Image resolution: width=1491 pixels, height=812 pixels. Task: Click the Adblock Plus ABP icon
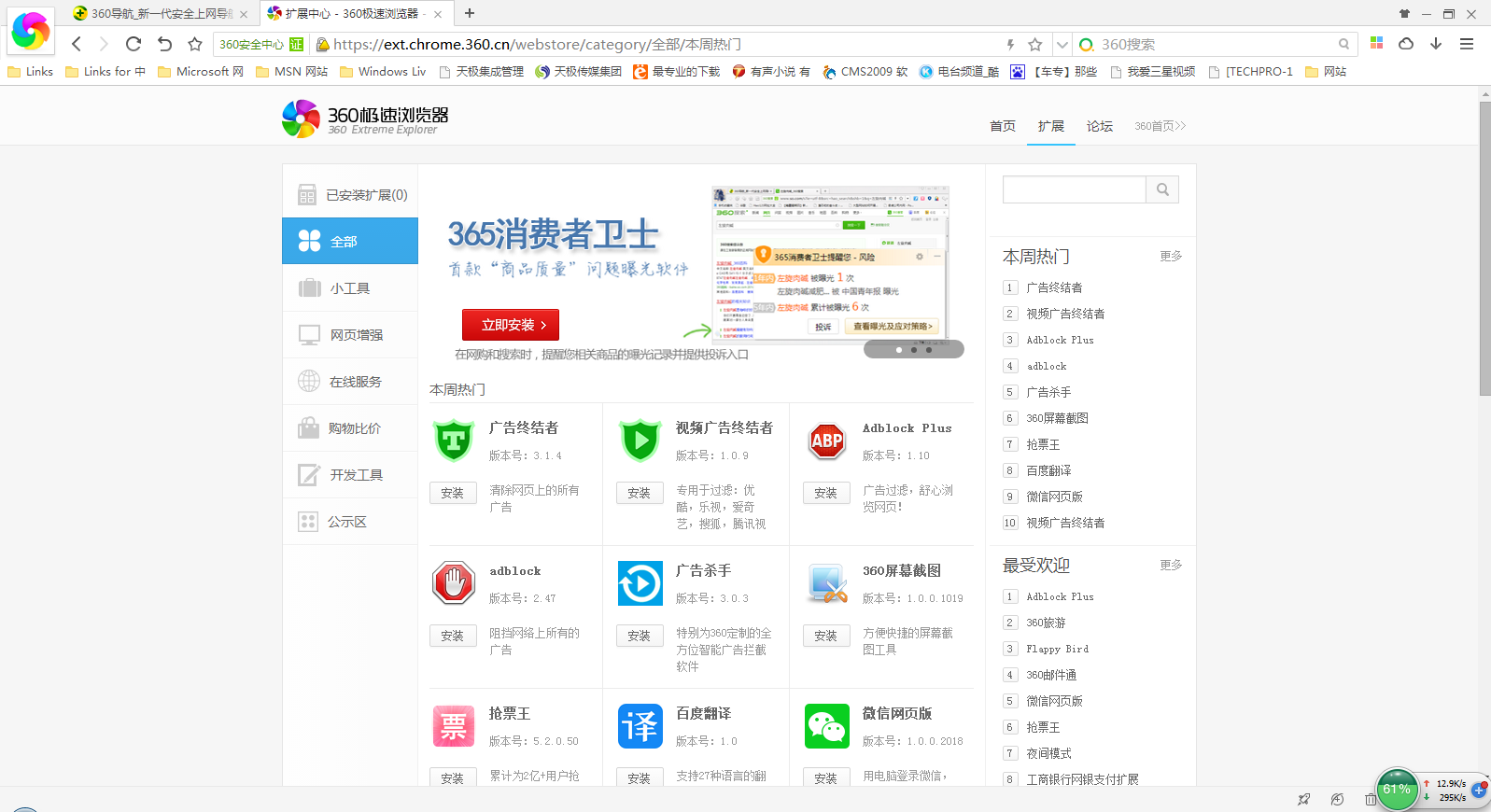tap(827, 441)
